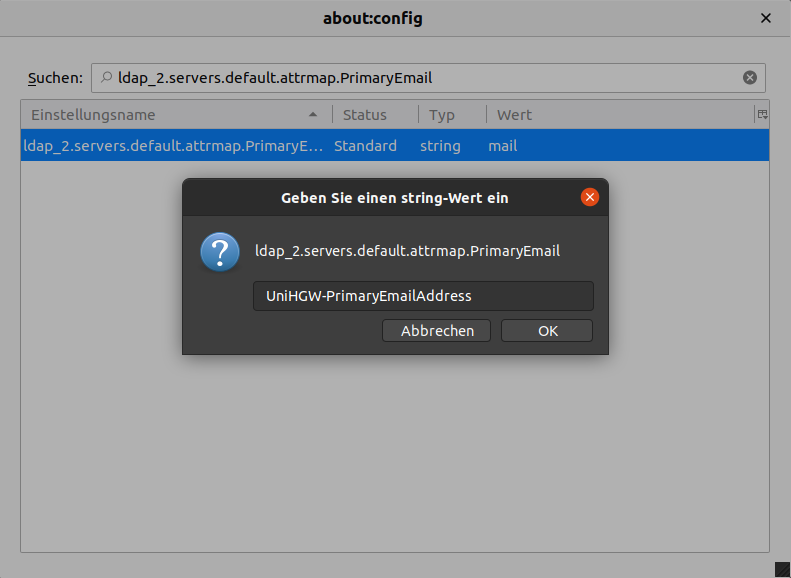Click the search magnifier icon
The height and width of the screenshot is (578, 791).
106,78
